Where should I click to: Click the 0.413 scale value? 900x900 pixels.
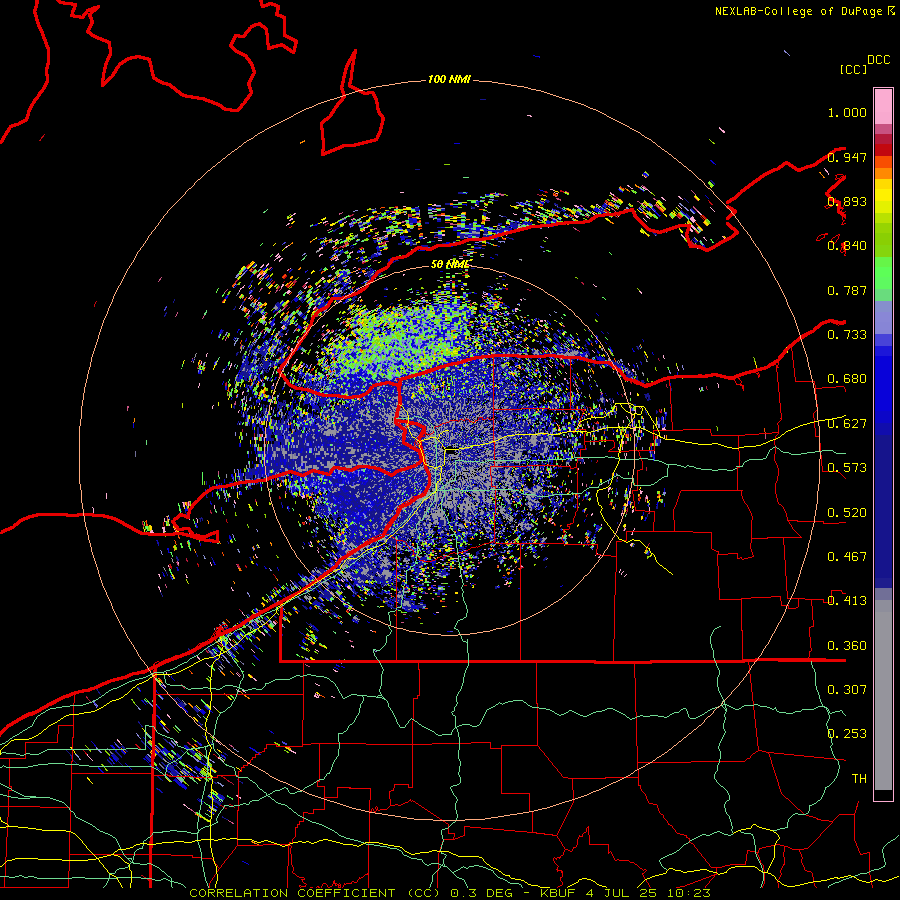(847, 601)
